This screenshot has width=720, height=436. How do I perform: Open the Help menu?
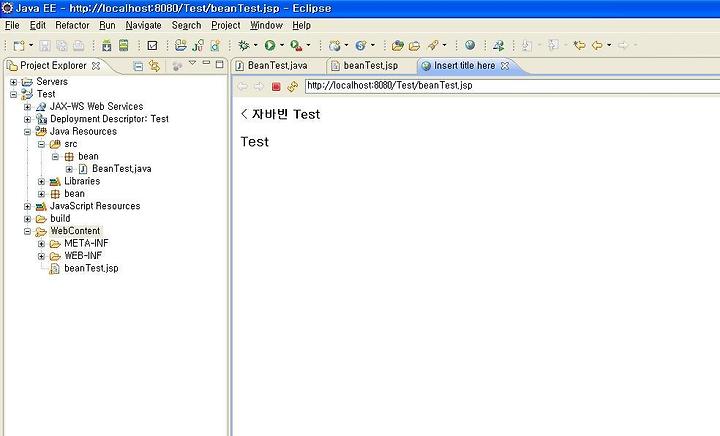302,25
